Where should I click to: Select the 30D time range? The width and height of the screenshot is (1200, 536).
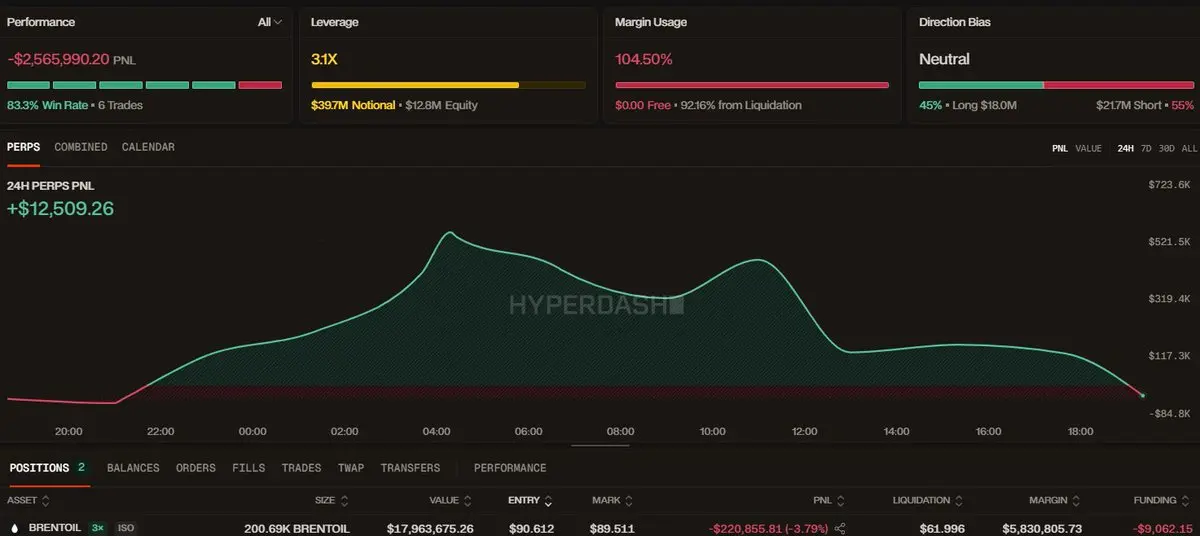point(1166,148)
